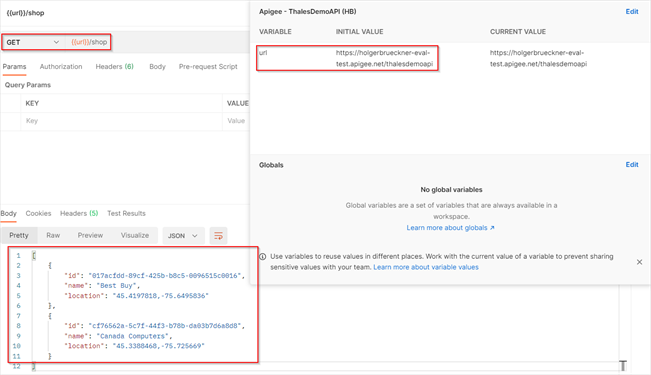Open Learn more about variable values link

pyautogui.click(x=426, y=267)
